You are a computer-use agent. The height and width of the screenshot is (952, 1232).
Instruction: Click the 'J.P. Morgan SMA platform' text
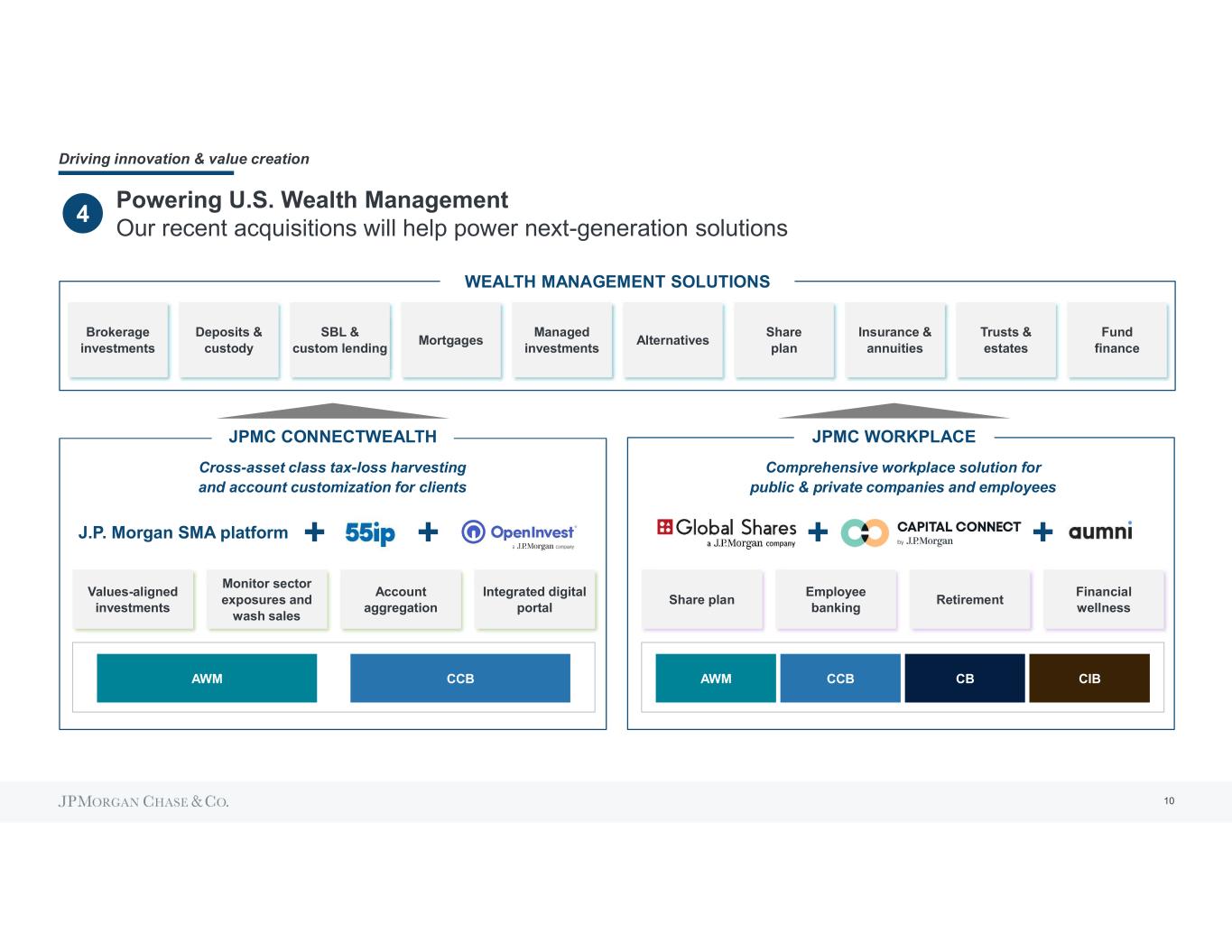(183, 532)
